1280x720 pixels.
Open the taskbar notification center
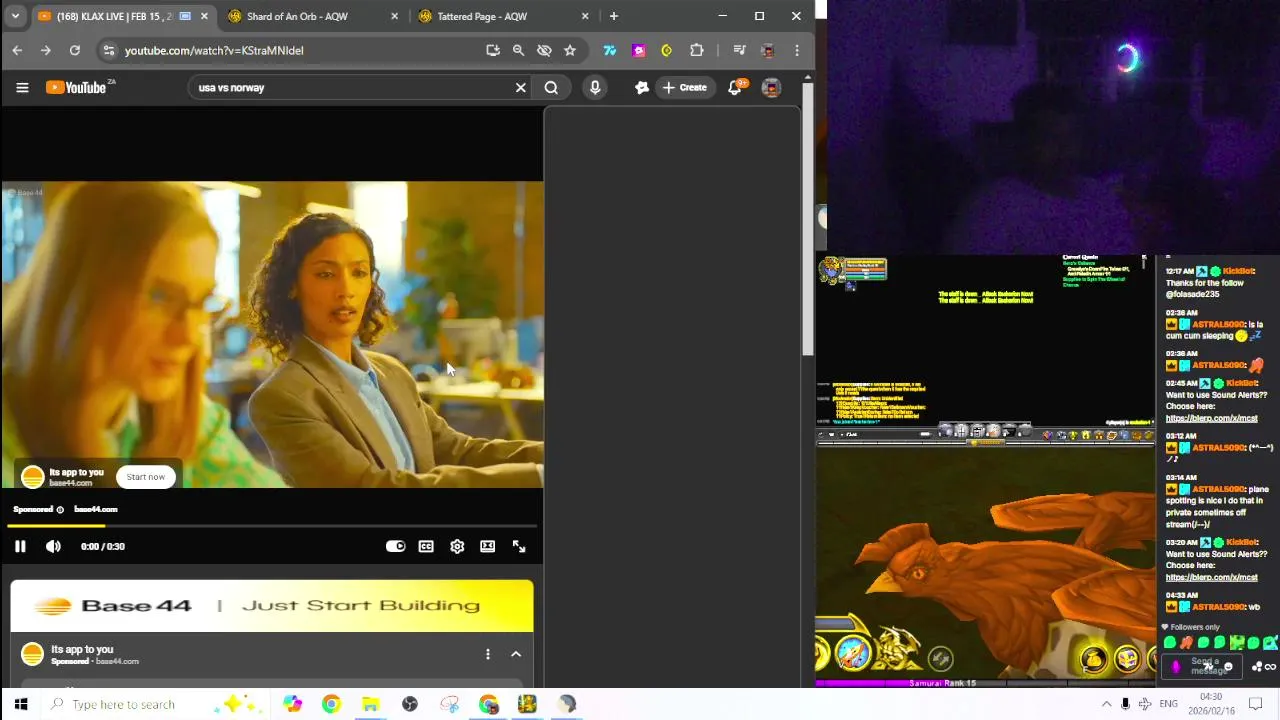pyautogui.click(x=1256, y=704)
